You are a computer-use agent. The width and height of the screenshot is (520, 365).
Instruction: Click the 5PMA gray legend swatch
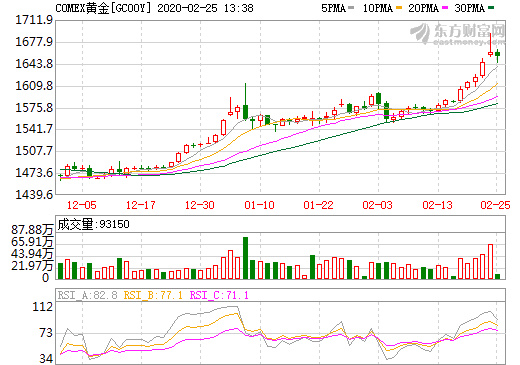351,7
